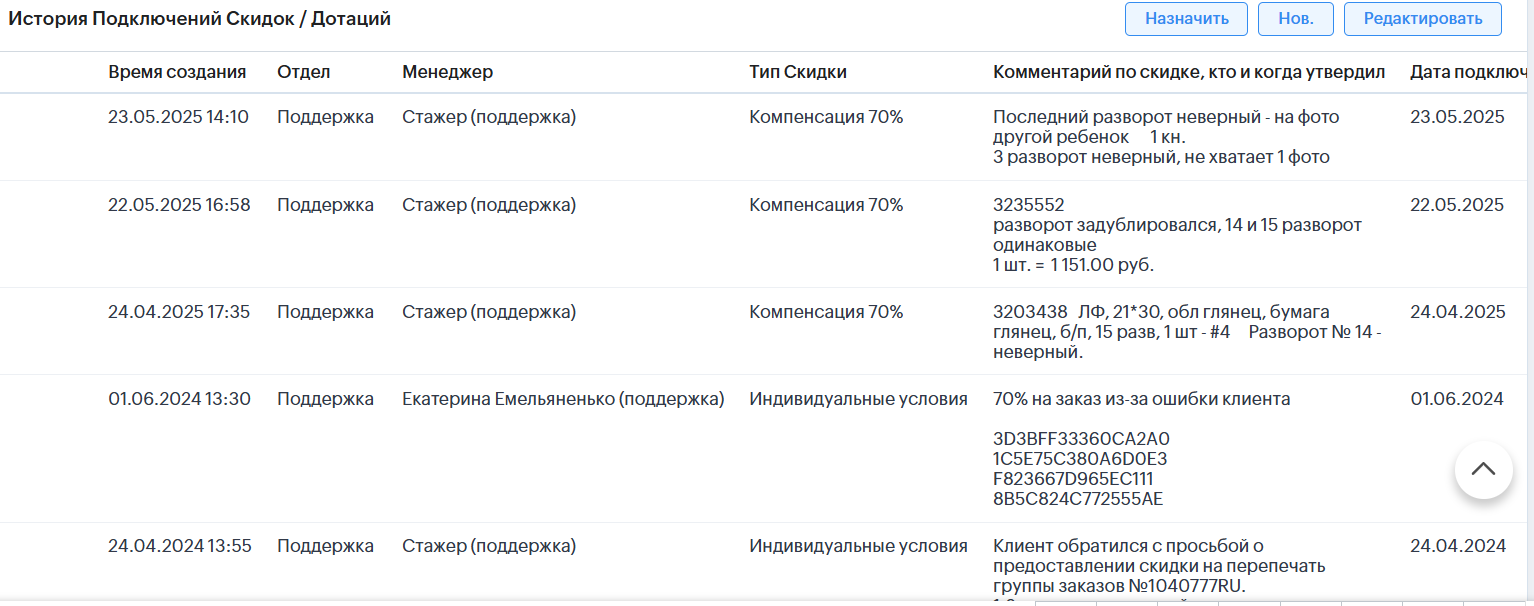This screenshot has width=1534, height=606.
Task: Click manager Екатерина Емельяненко (поддержка)
Action: pos(563,399)
